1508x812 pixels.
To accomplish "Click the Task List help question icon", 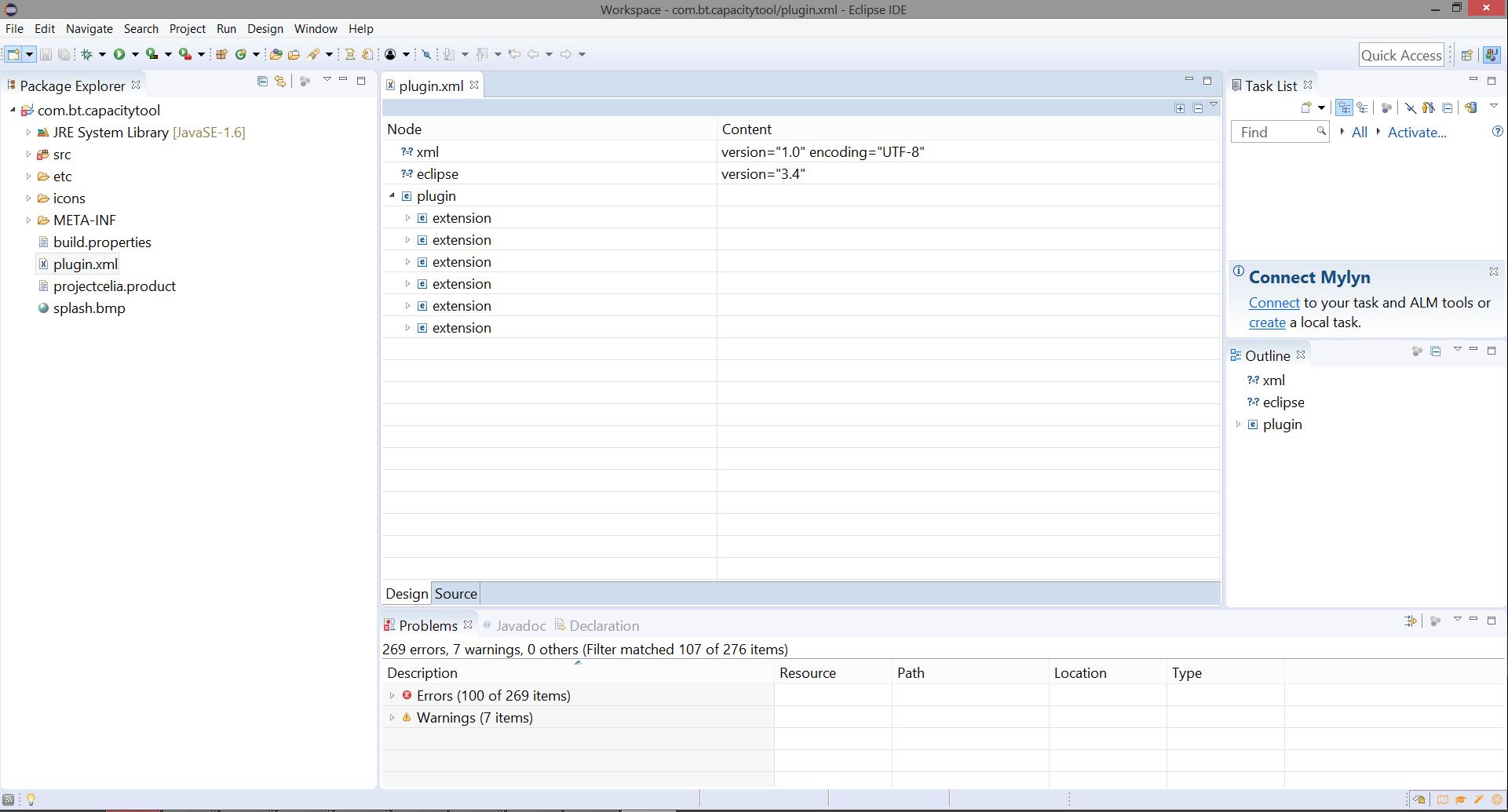I will pyautogui.click(x=1497, y=132).
